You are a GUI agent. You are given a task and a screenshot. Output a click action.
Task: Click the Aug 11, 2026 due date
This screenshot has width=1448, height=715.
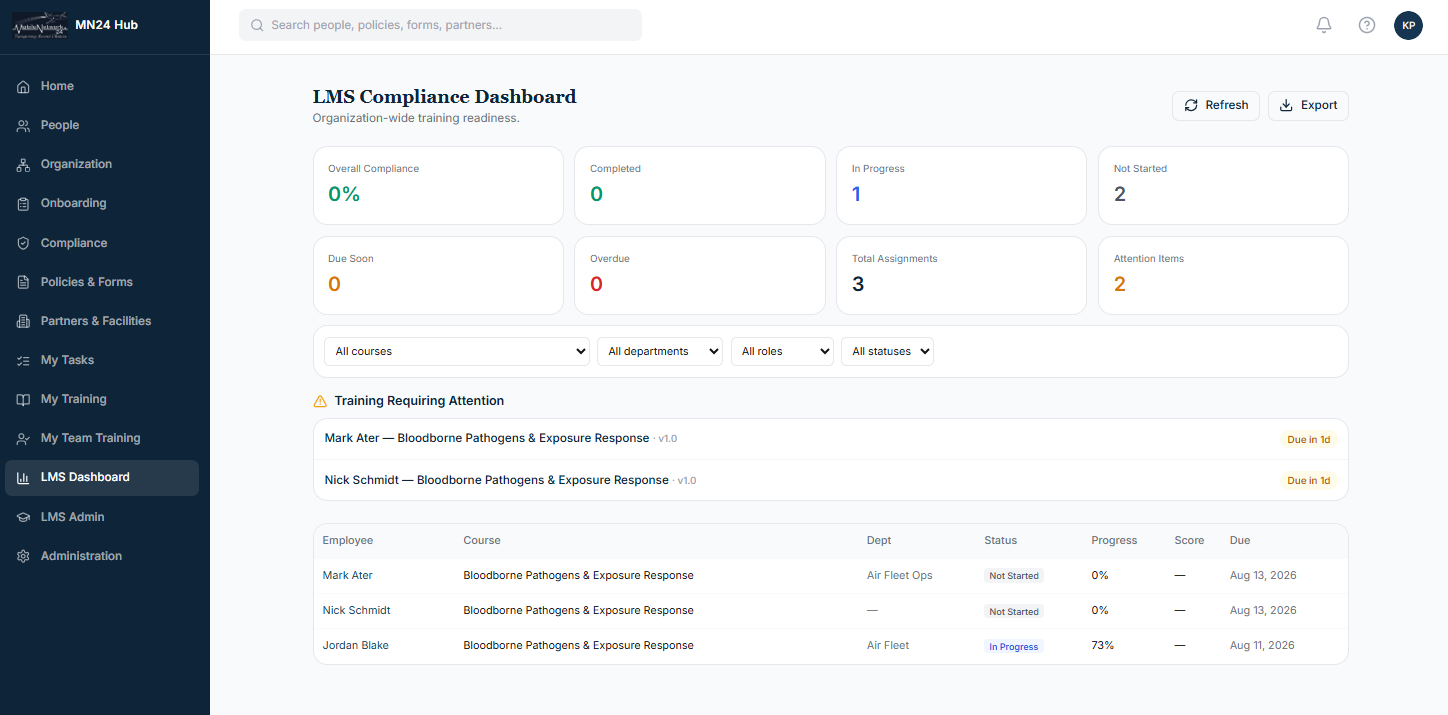pos(1262,645)
